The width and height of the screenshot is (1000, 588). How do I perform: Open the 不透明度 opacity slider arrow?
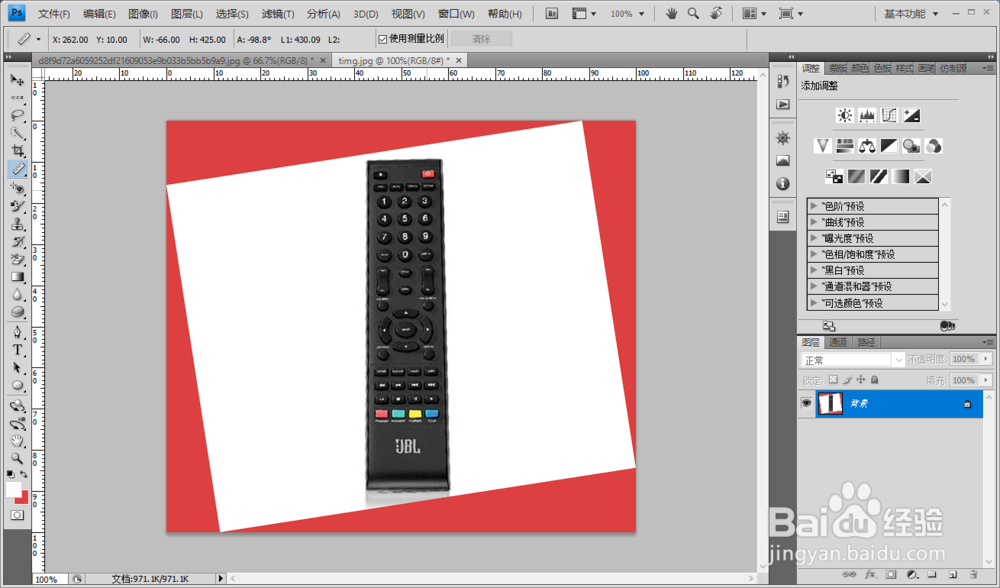tap(986, 359)
